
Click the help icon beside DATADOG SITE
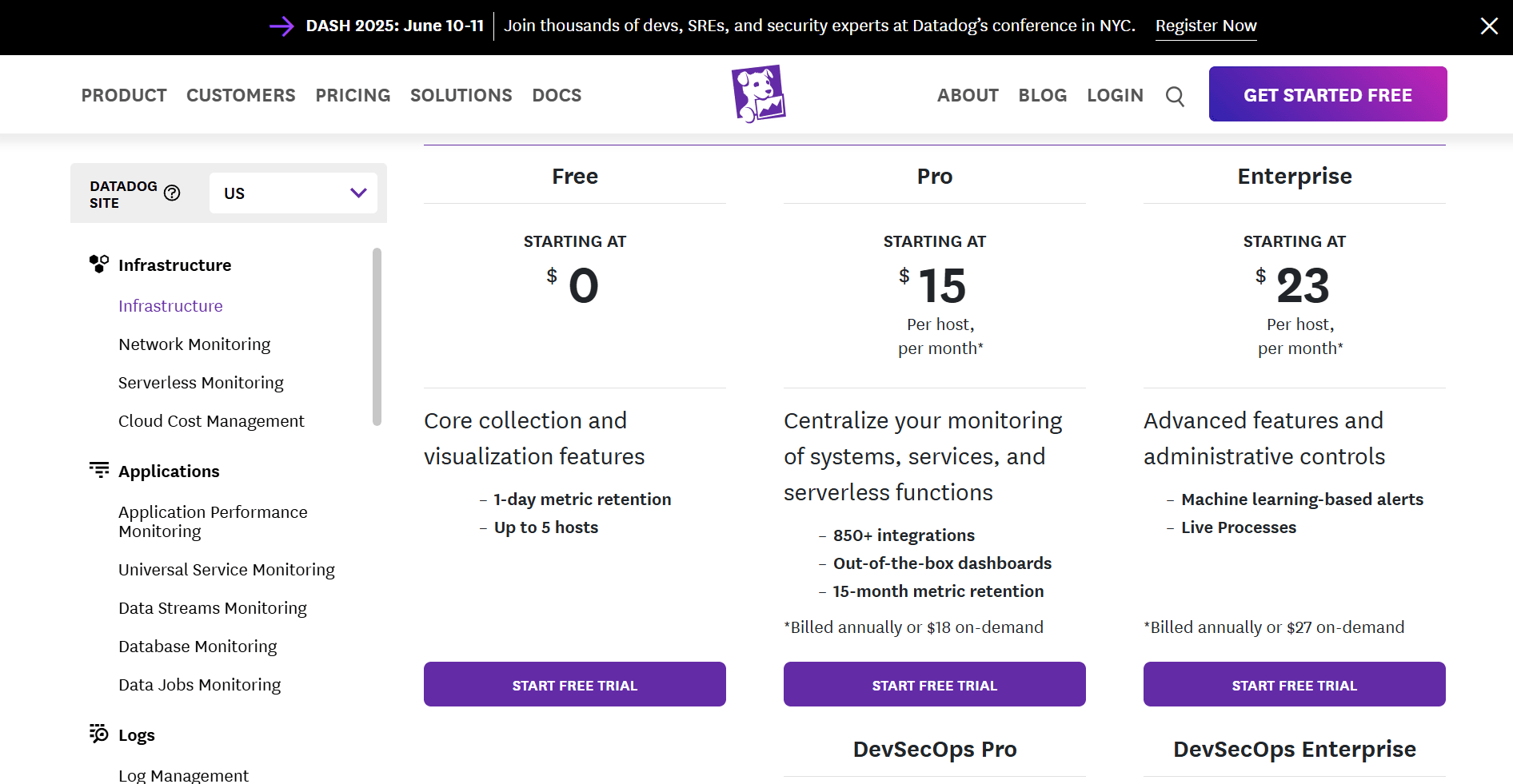(173, 193)
